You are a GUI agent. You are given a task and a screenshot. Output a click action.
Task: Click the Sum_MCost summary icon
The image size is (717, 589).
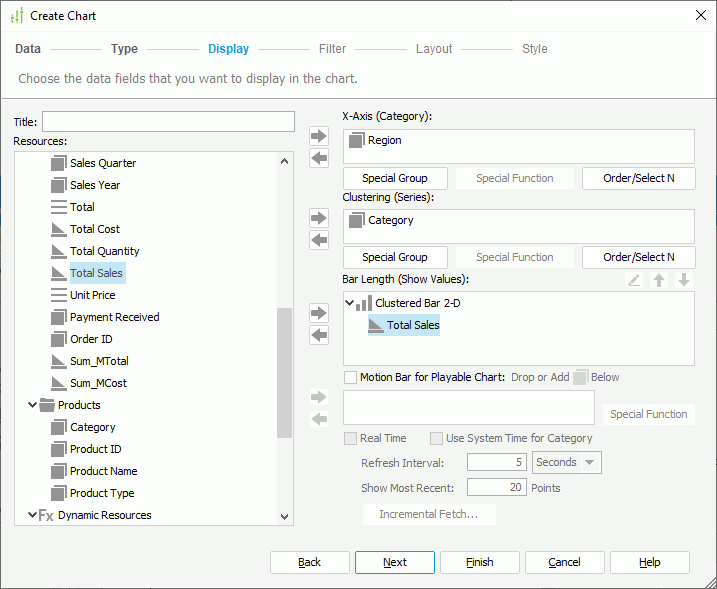pos(59,383)
